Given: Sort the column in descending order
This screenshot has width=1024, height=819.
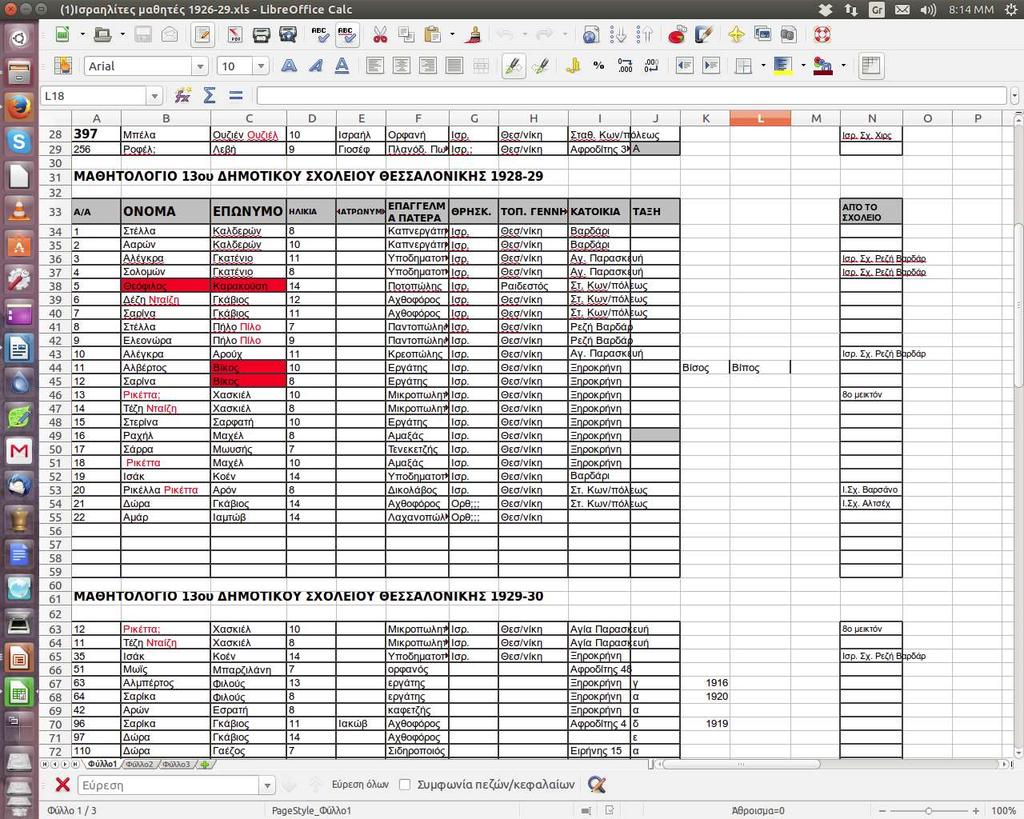Looking at the screenshot, I should pos(645,34).
